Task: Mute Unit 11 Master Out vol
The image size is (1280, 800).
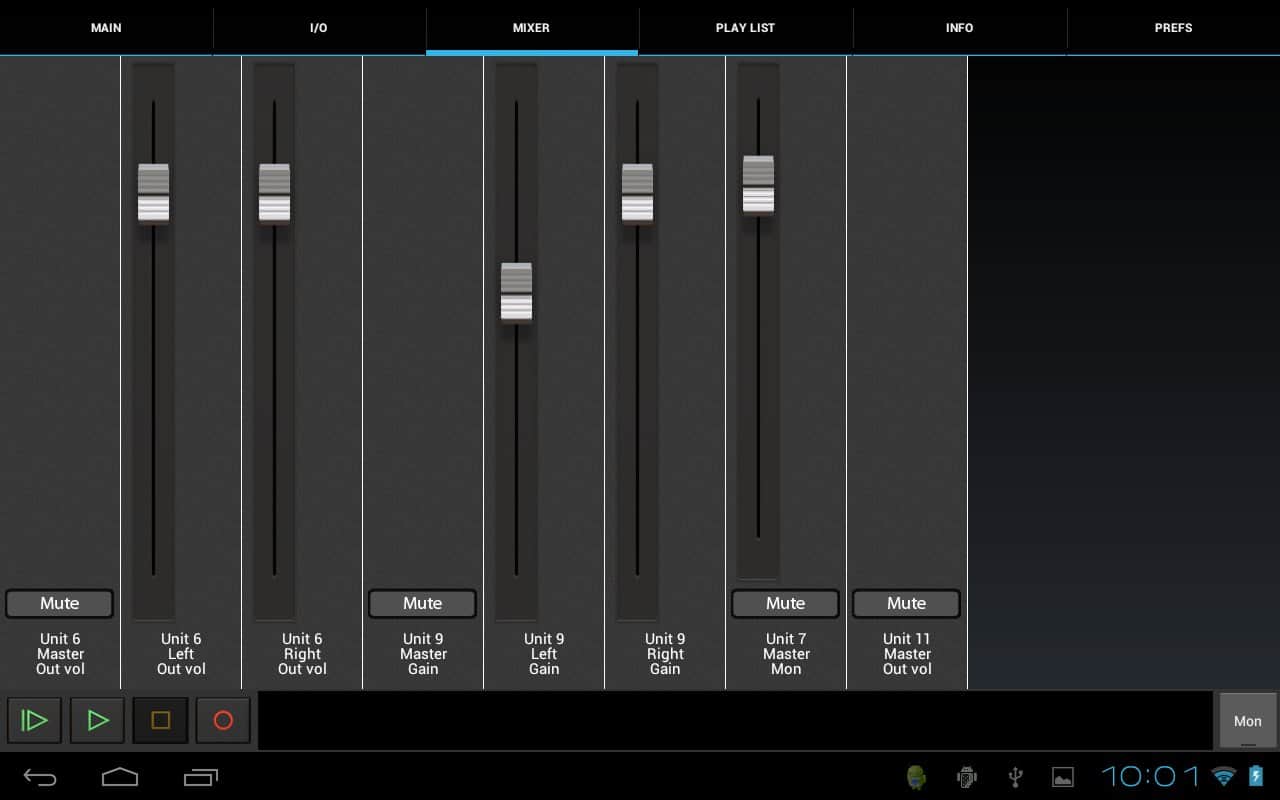Action: pyautogui.click(x=906, y=603)
